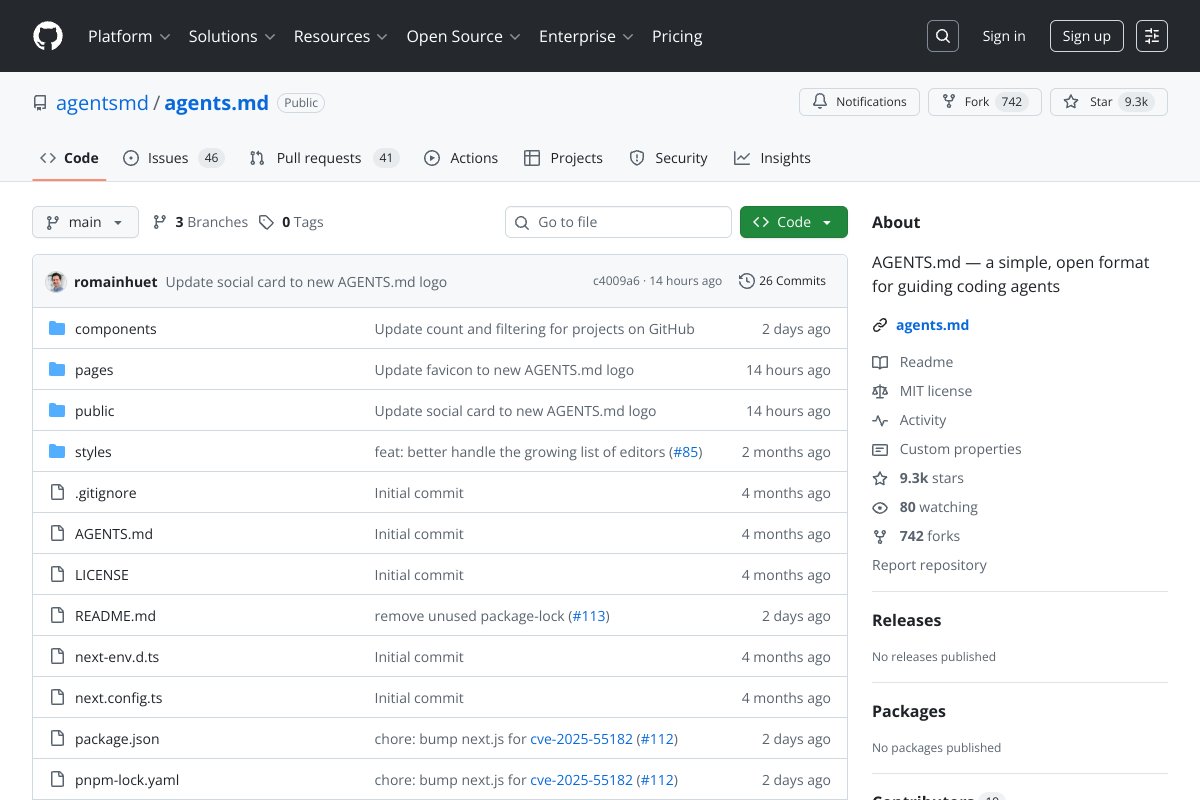
Task: Switch to the Projects tab
Action: click(x=563, y=158)
